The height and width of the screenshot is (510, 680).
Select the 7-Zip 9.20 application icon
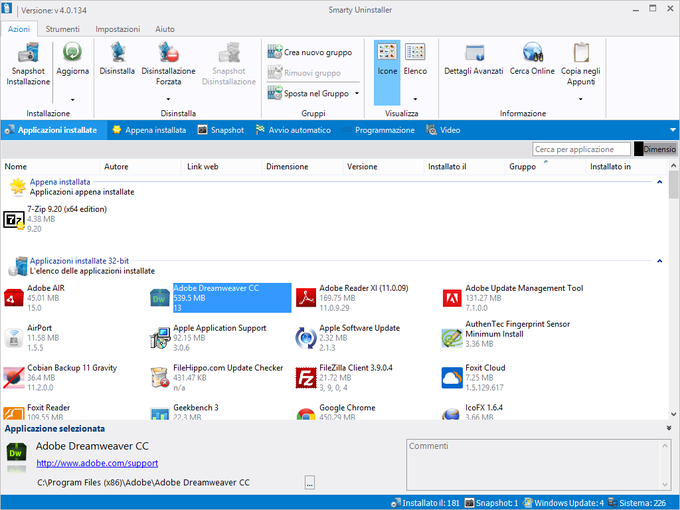(13, 219)
